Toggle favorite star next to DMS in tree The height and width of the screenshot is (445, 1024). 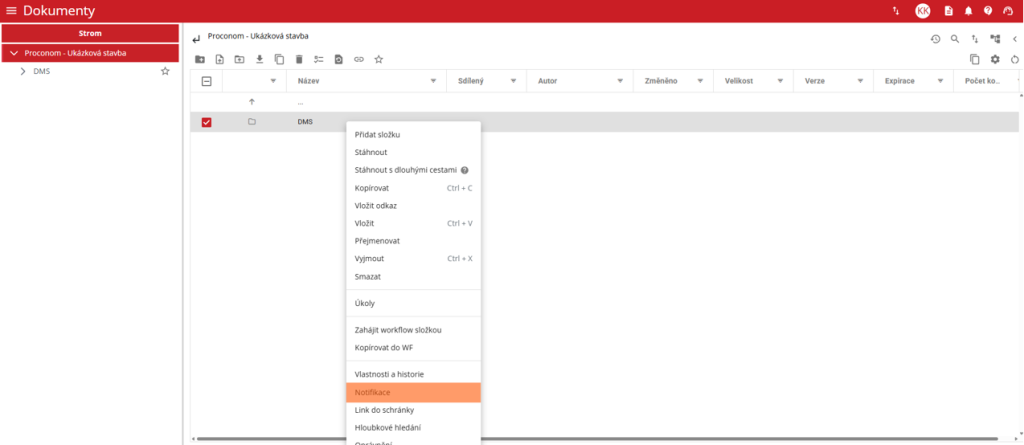point(165,71)
